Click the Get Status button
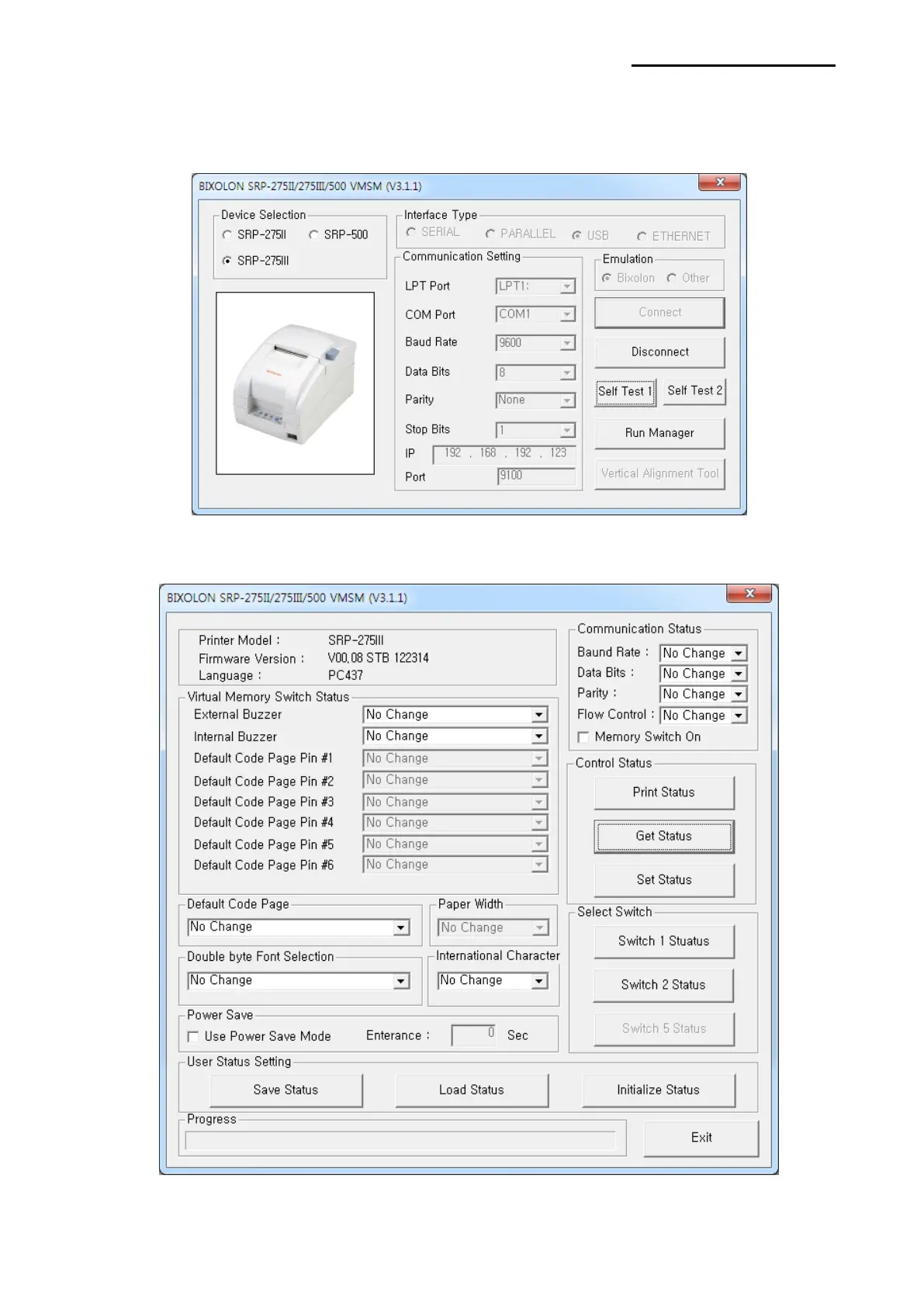The image size is (924, 1307). (663, 836)
